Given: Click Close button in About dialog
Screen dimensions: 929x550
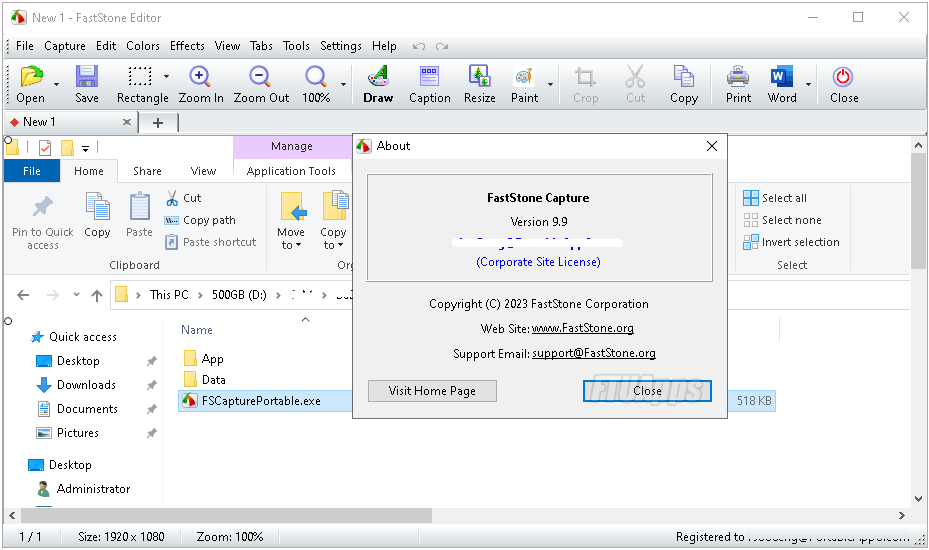Looking at the screenshot, I should 647,391.
